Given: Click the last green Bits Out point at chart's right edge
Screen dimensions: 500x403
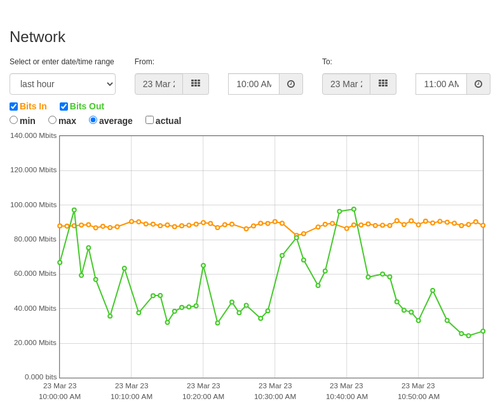Looking at the screenshot, I should click(483, 331).
